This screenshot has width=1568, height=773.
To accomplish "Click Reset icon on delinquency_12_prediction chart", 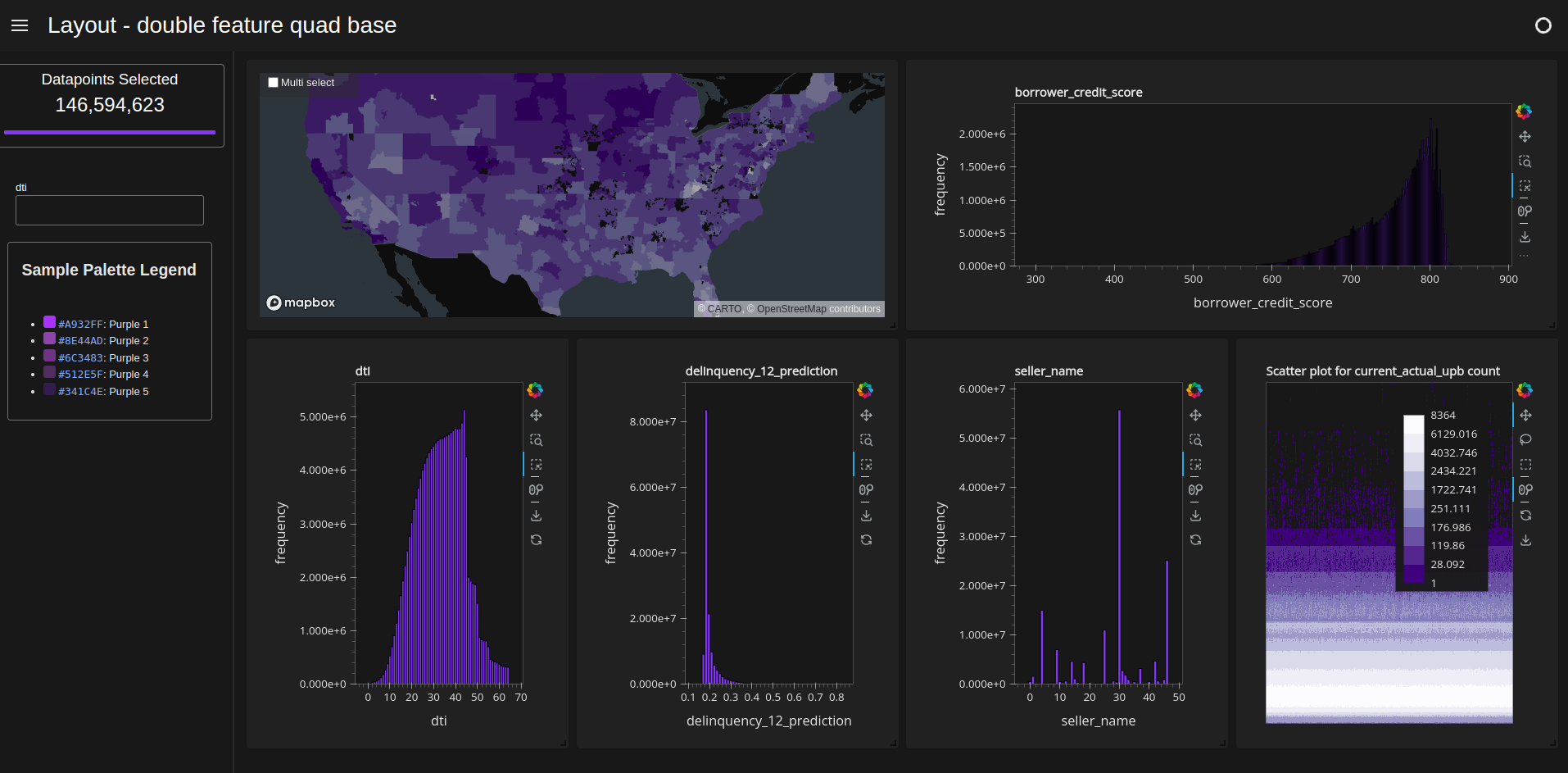I will (866, 539).
